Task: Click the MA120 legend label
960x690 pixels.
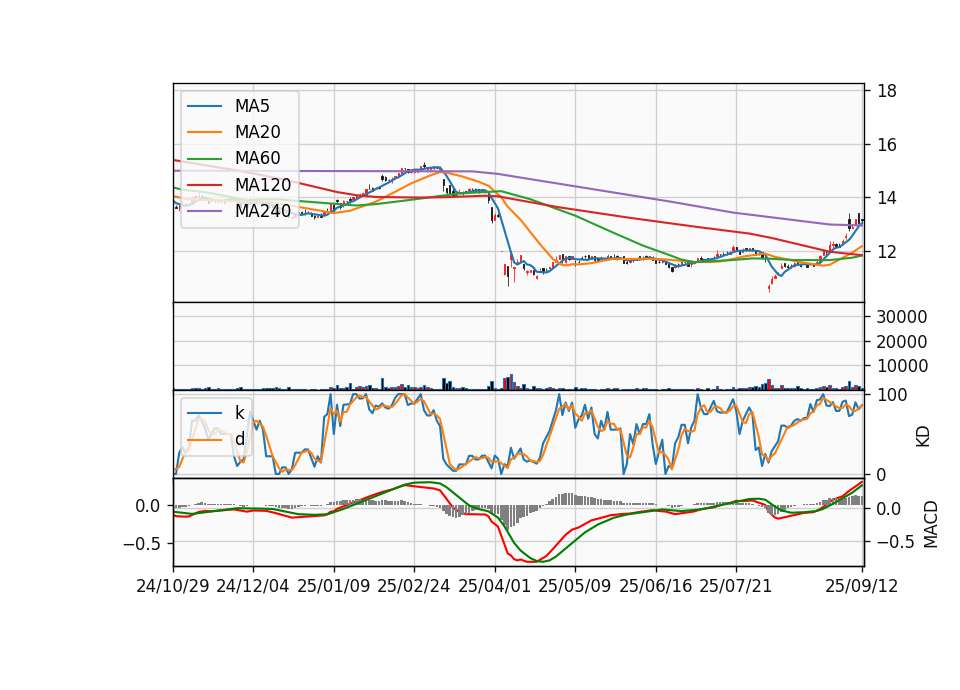Action: (x=263, y=184)
